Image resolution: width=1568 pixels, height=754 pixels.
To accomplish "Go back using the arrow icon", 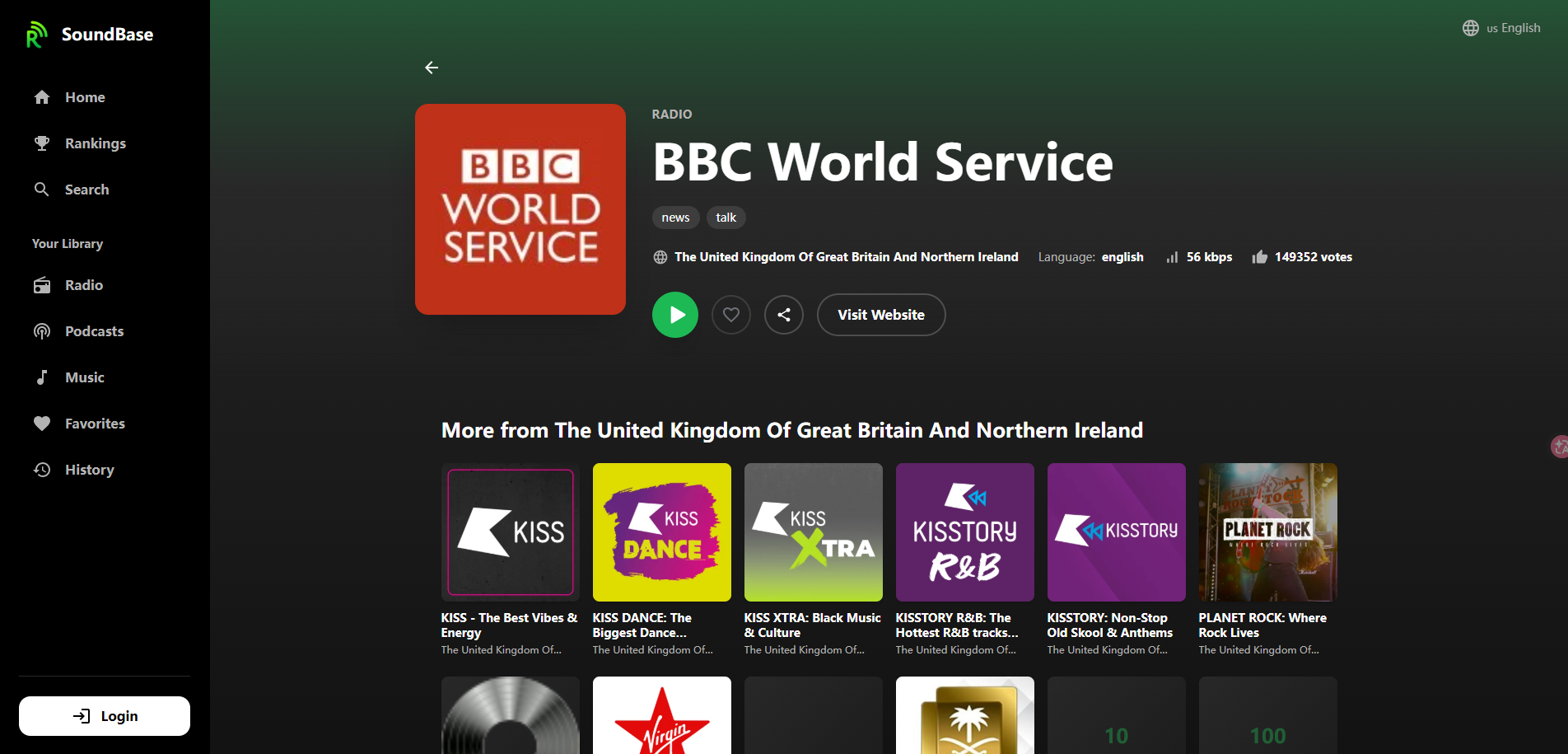I will 432,68.
